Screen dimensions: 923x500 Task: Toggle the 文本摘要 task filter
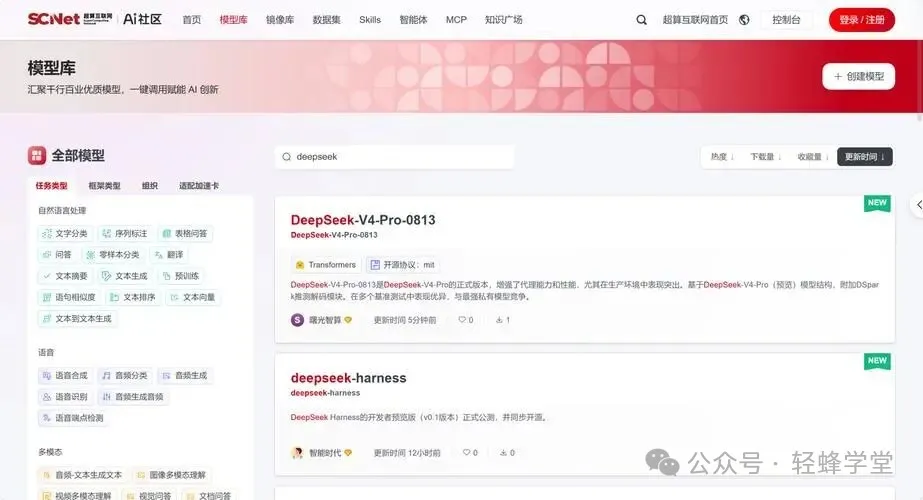[65, 276]
